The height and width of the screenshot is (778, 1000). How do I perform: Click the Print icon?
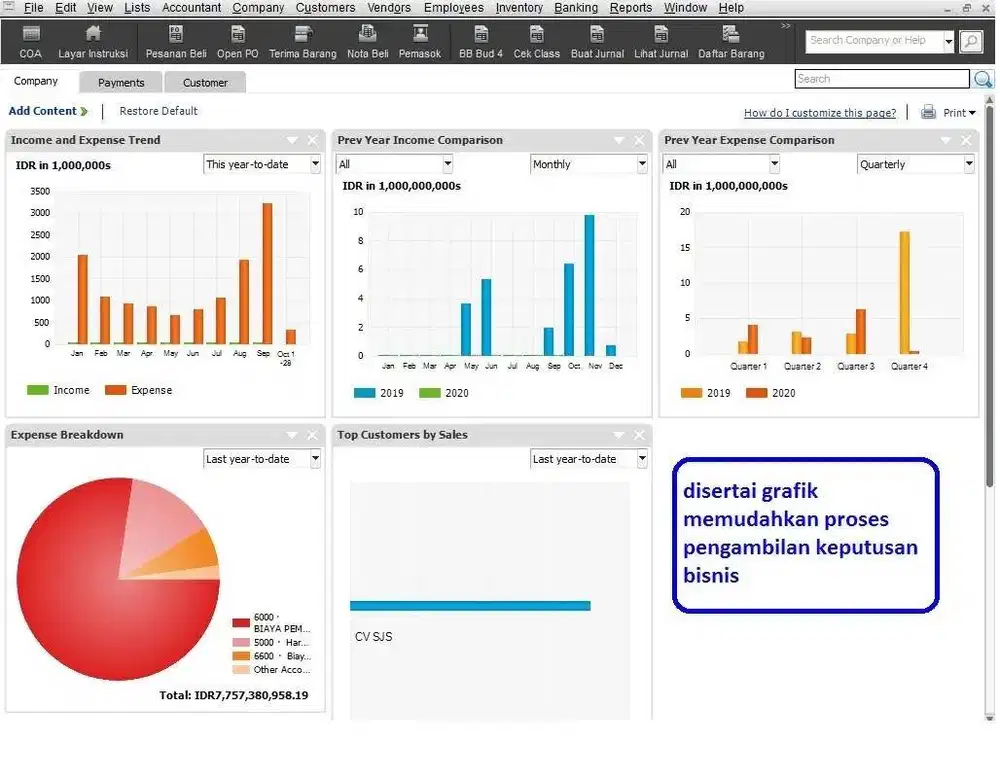928,112
